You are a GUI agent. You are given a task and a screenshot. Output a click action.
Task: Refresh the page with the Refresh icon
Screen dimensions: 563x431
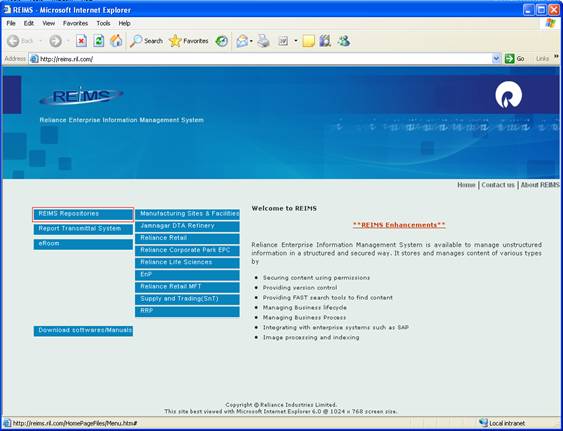point(99,41)
